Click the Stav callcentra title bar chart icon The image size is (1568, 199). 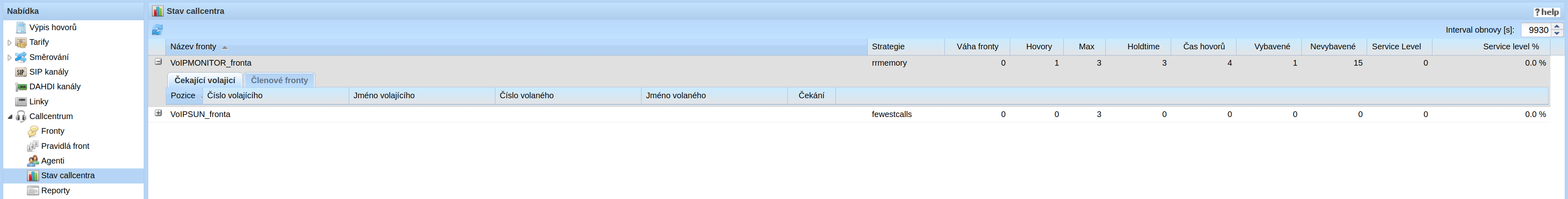tap(158, 11)
